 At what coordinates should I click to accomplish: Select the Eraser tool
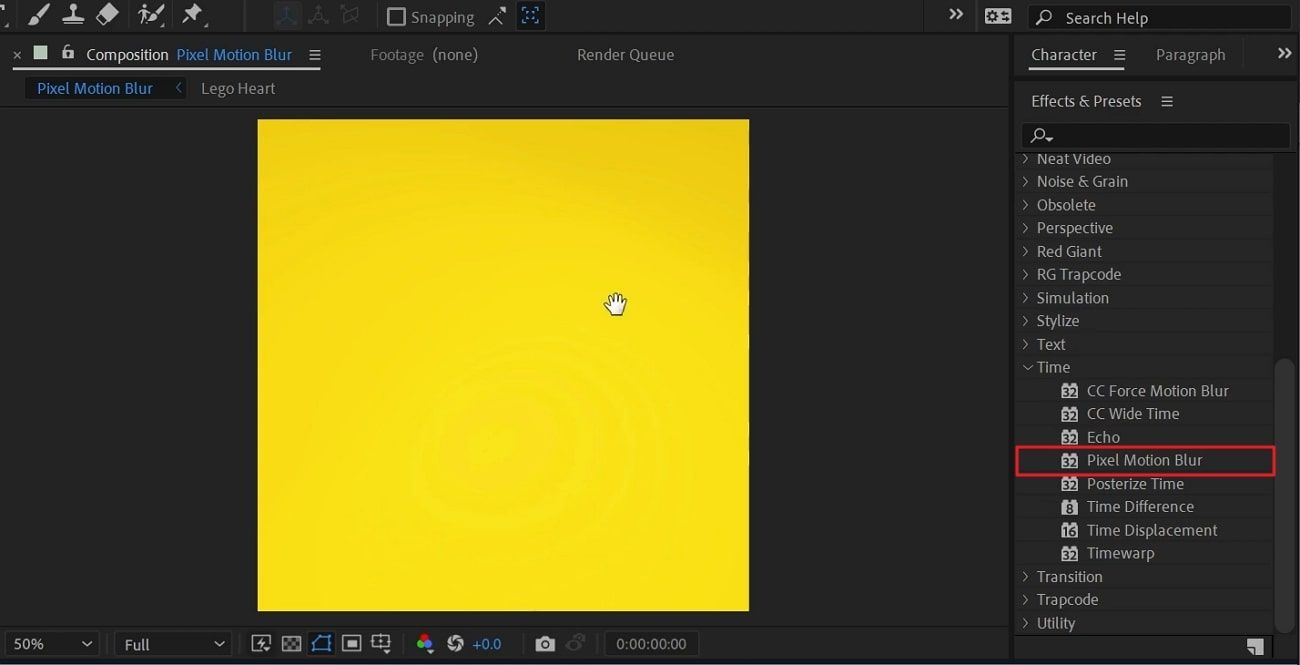point(107,15)
